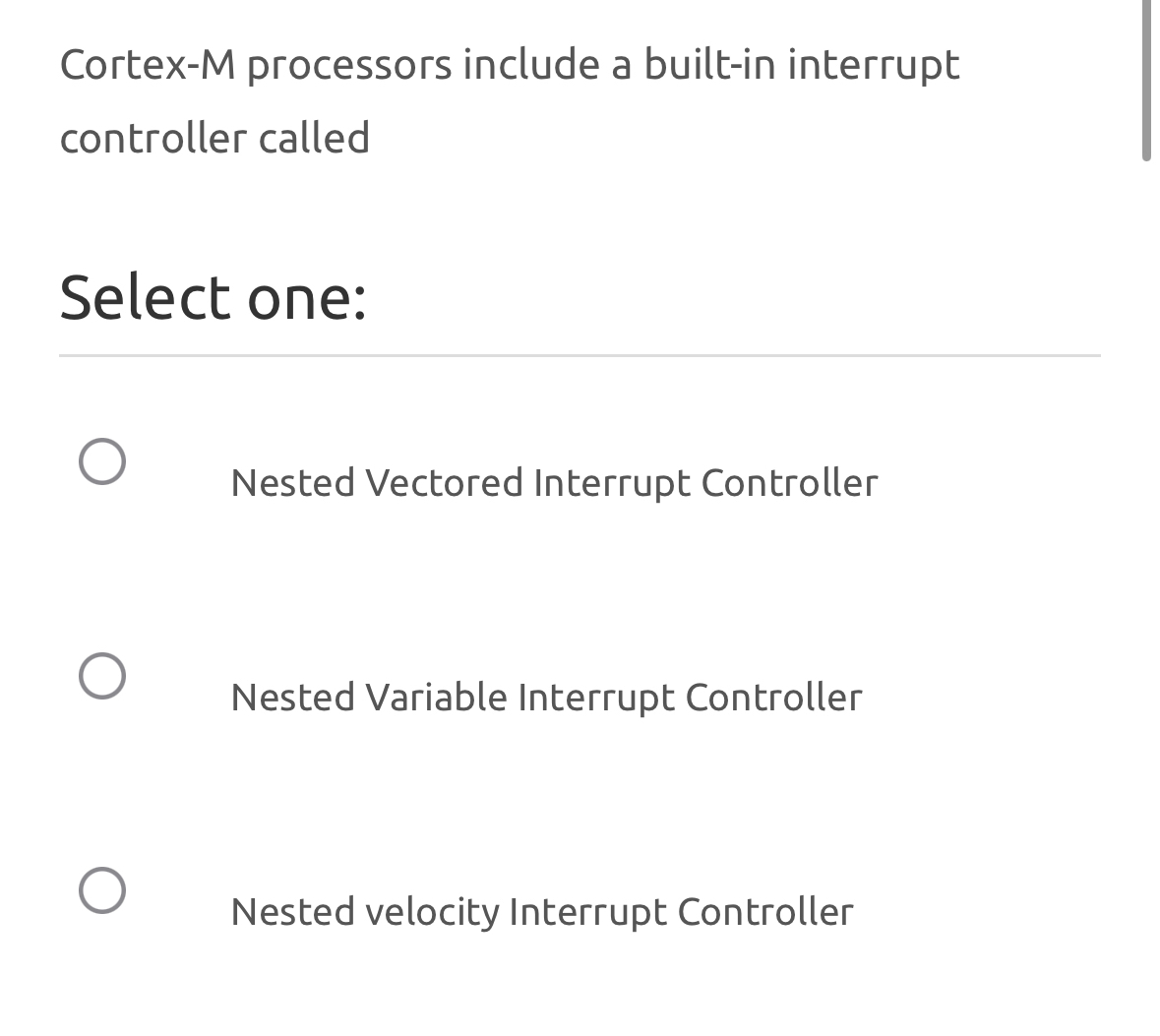Screen dimensions: 1160x1036
Task: Click the word "controller" in the question's second line
Action: (x=153, y=138)
